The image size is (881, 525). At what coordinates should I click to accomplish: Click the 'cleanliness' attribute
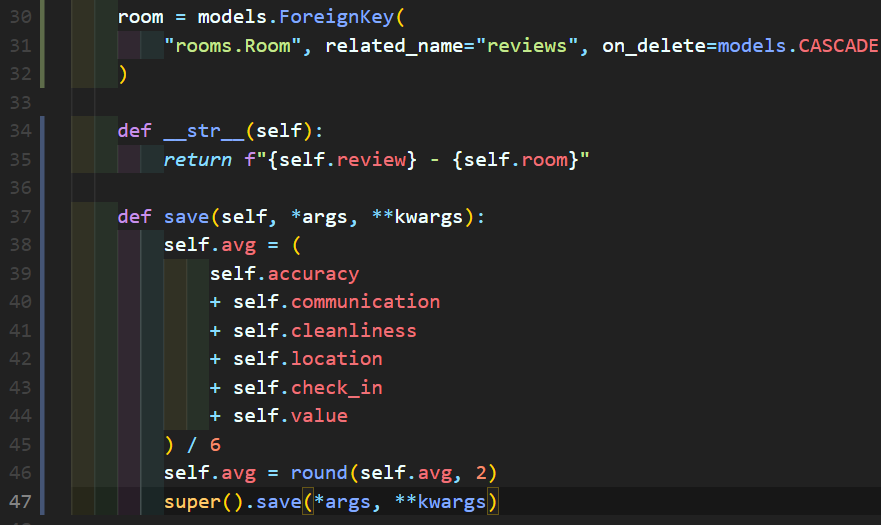pos(353,331)
